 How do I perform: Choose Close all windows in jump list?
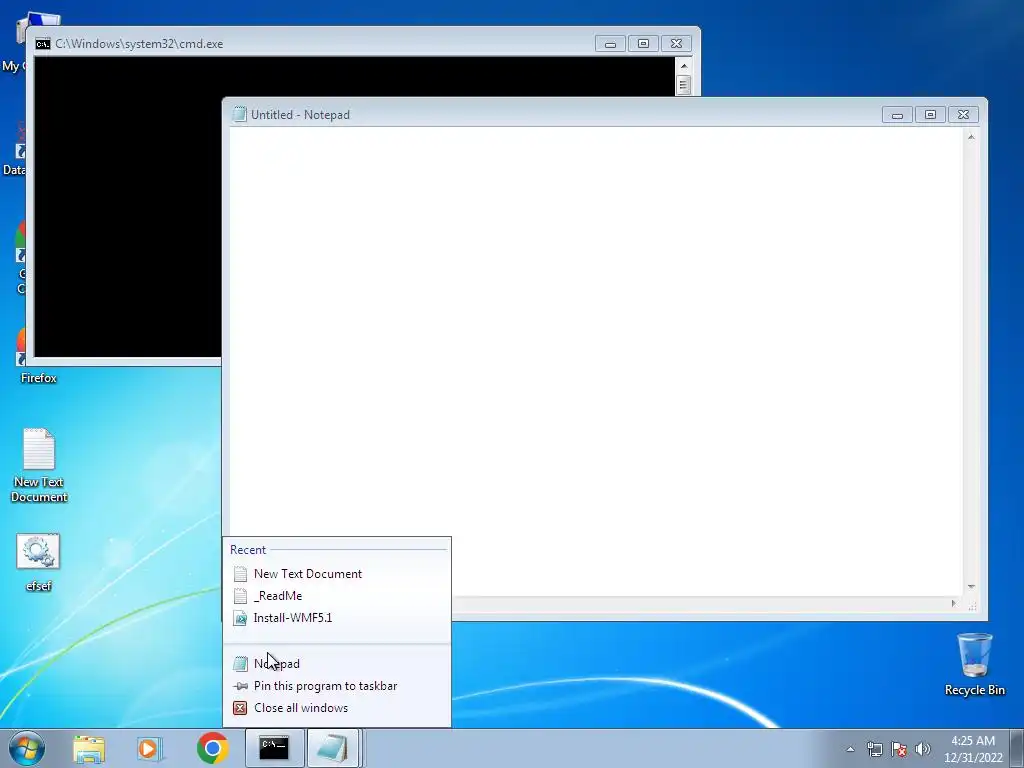336,708
